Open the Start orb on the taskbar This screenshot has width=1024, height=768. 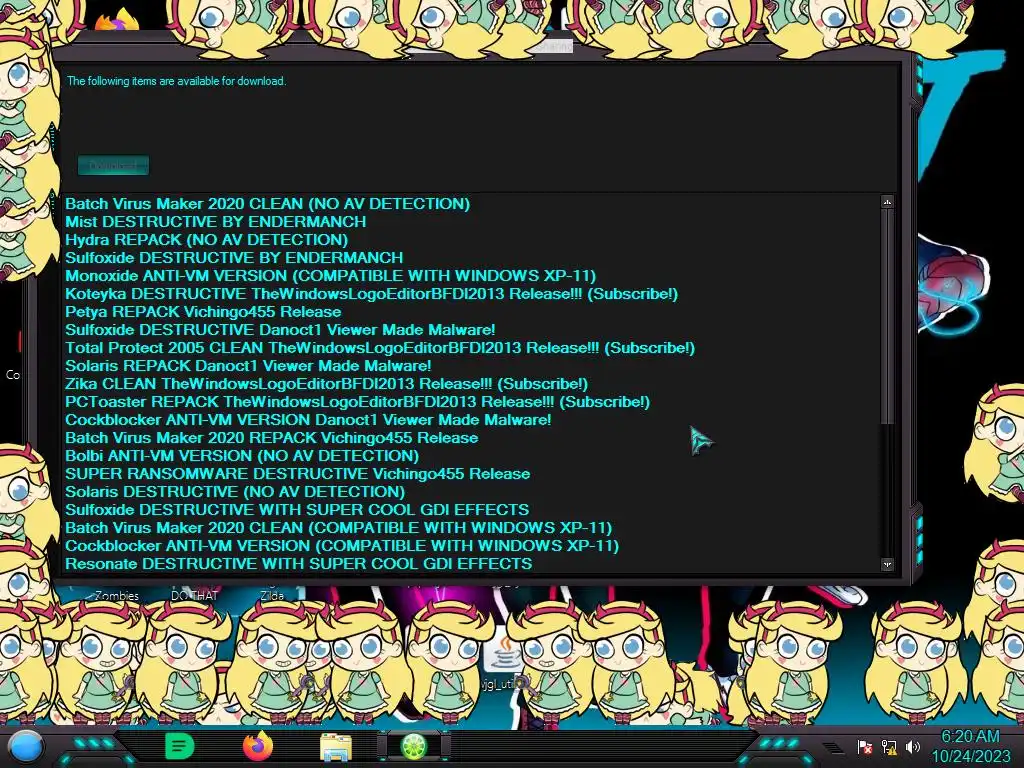pos(25,747)
